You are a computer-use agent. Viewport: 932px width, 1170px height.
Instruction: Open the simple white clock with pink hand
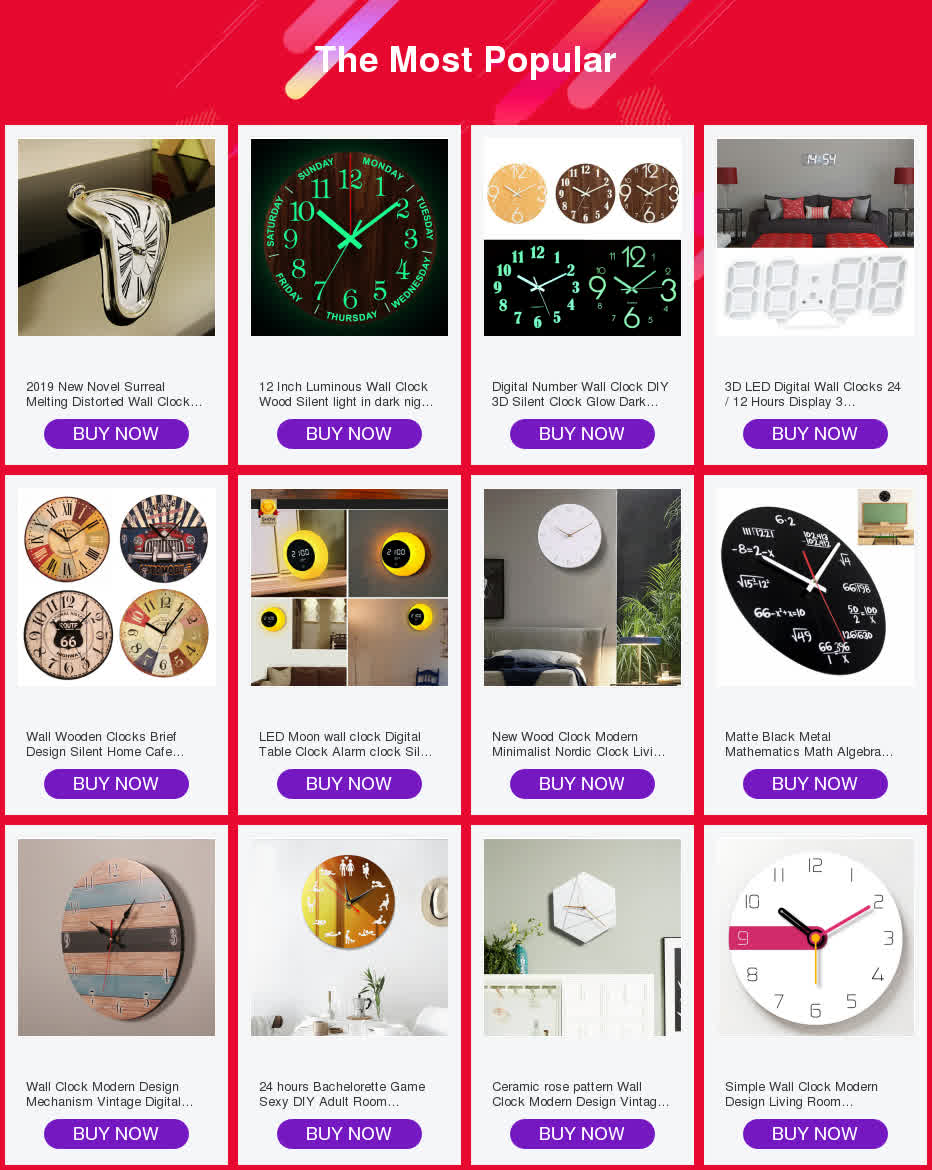(x=815, y=937)
